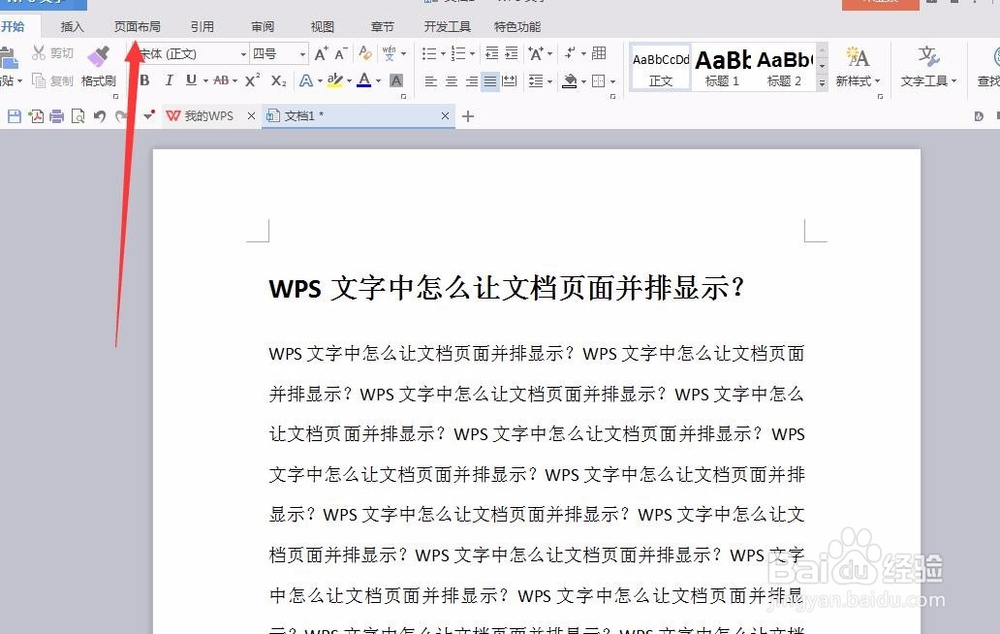This screenshot has height=634, width=1000.
Task: Open the 引用 ribbon tab
Action: point(202,27)
